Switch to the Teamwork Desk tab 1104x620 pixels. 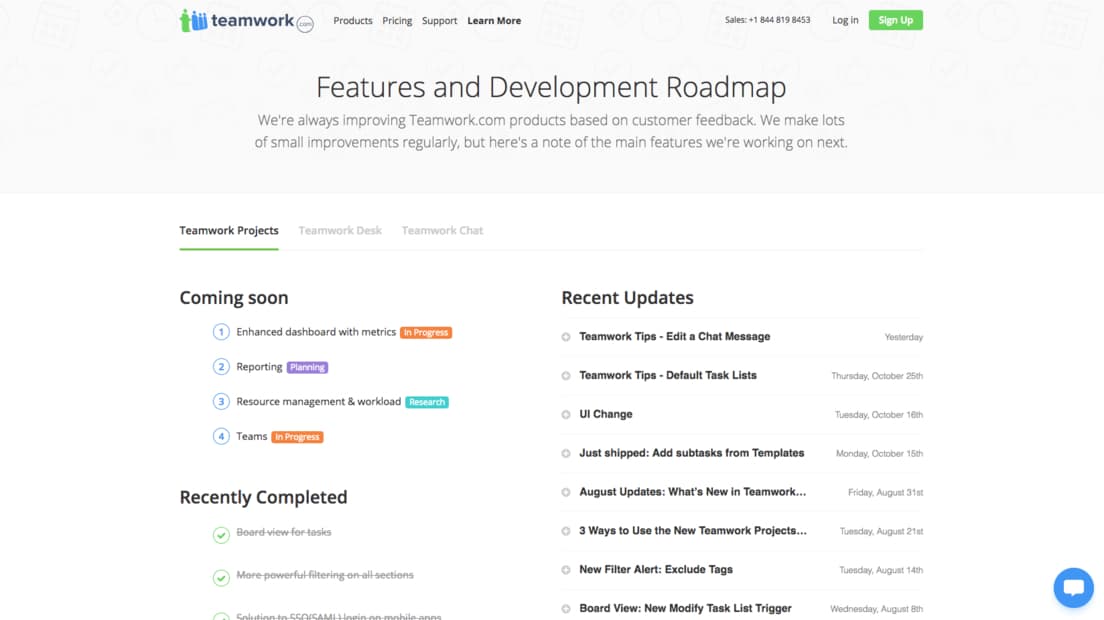(x=340, y=230)
